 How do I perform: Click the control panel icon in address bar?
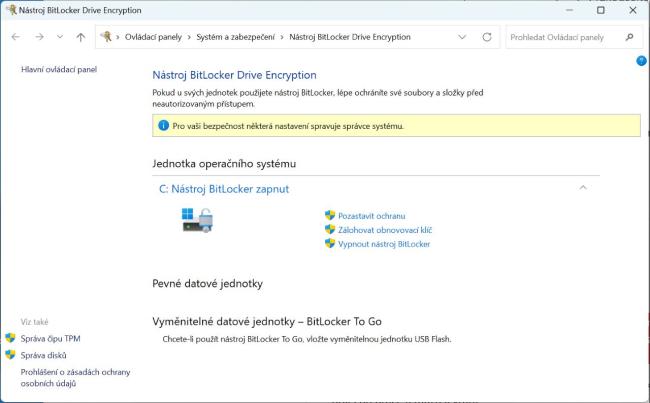(x=107, y=37)
